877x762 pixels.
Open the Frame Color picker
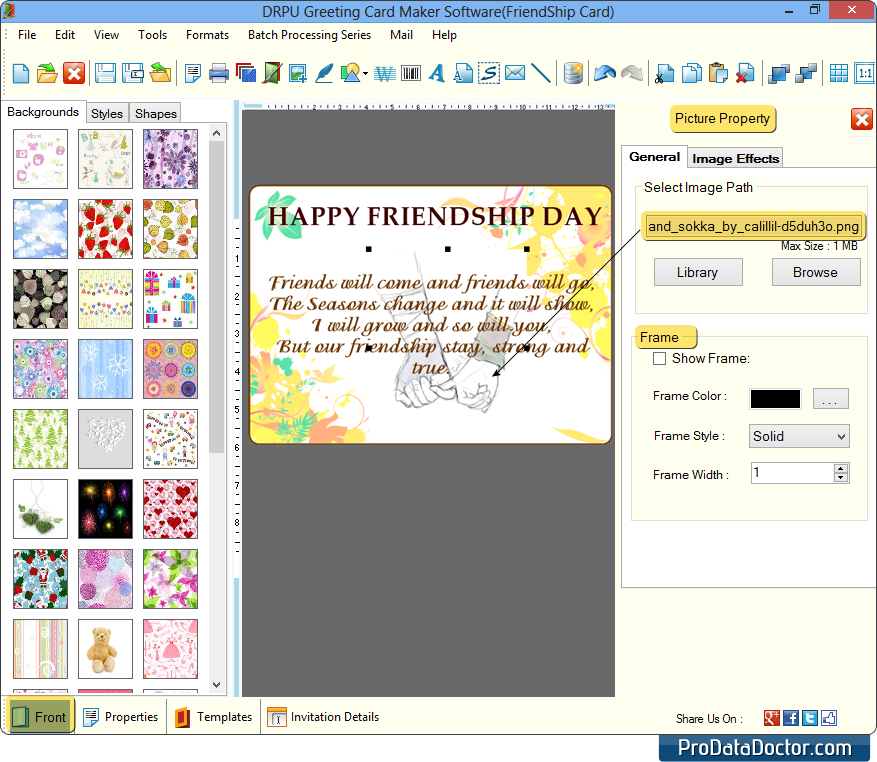point(830,398)
